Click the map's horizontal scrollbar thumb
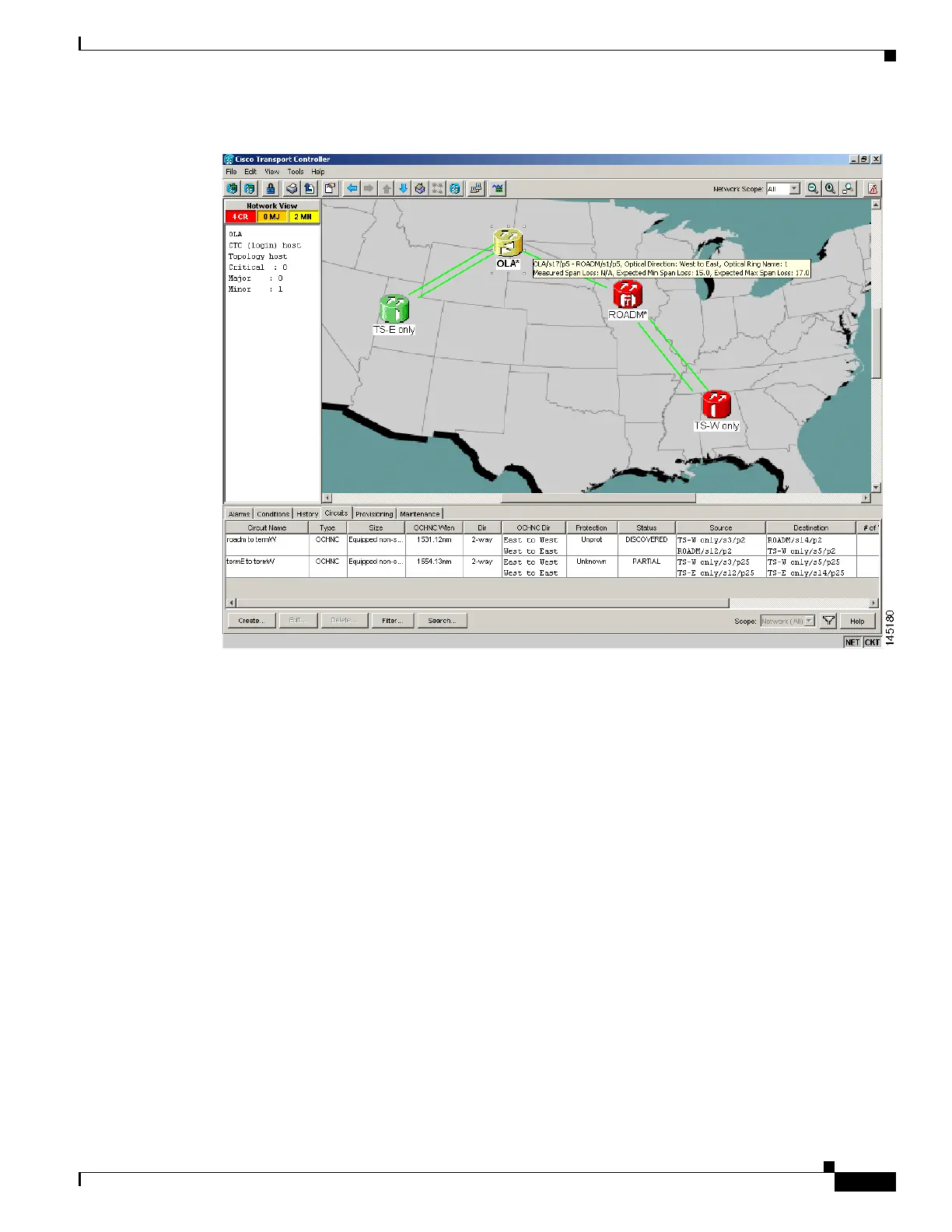The height and width of the screenshot is (1232, 952). click(598, 498)
